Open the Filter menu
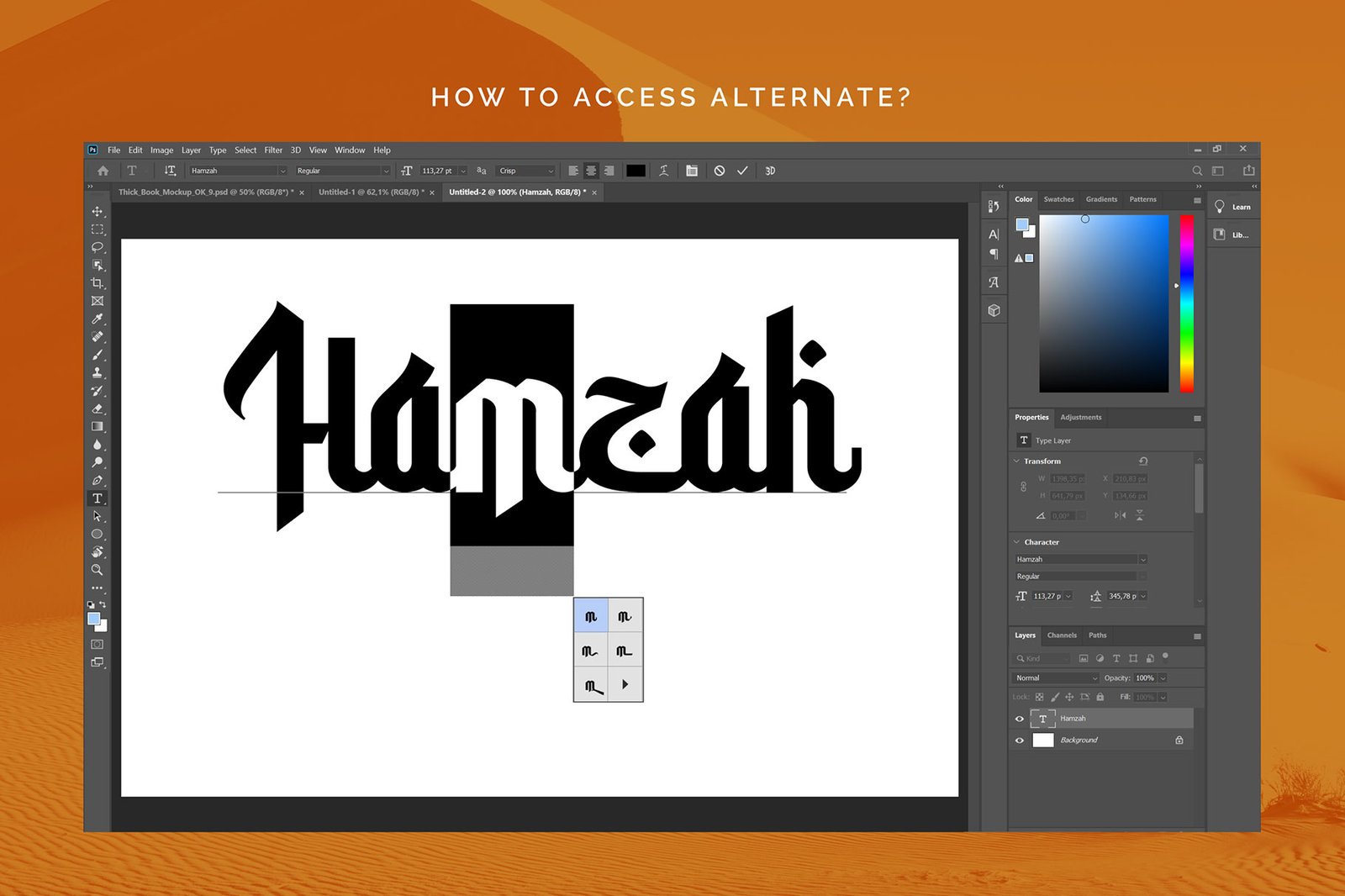The width and height of the screenshot is (1345, 896). [x=273, y=150]
